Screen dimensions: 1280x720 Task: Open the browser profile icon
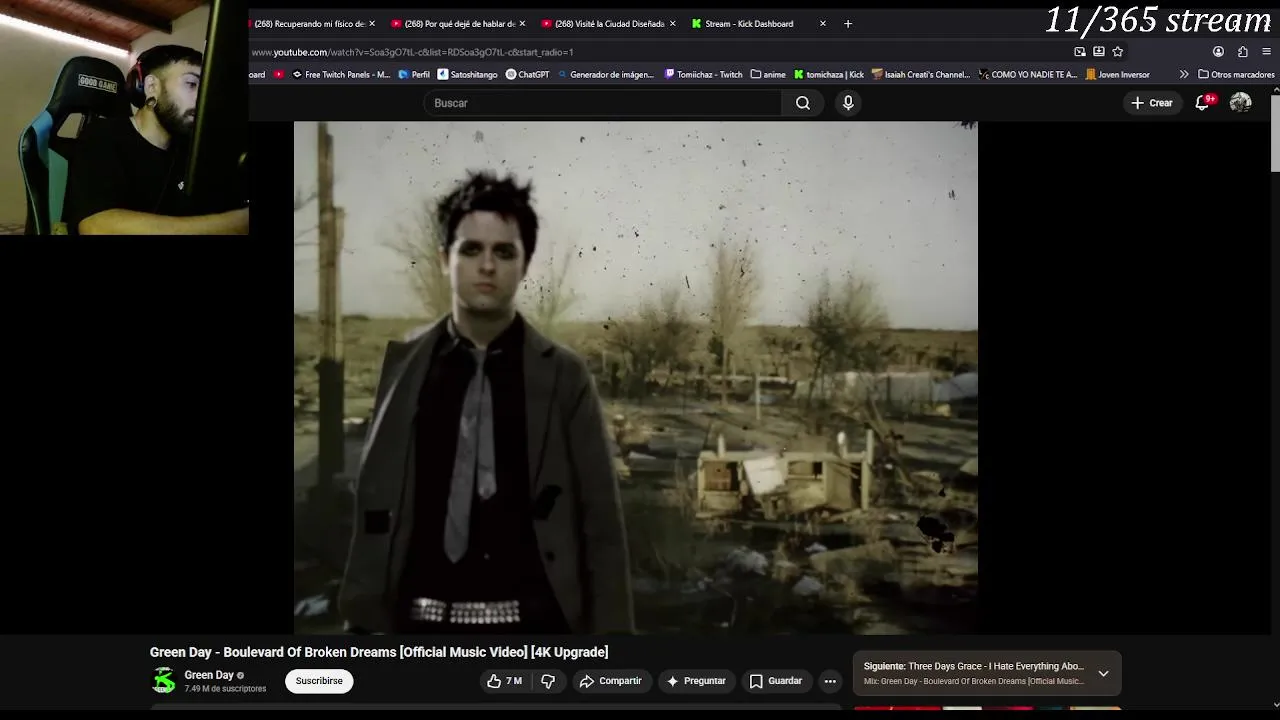pos(1218,52)
